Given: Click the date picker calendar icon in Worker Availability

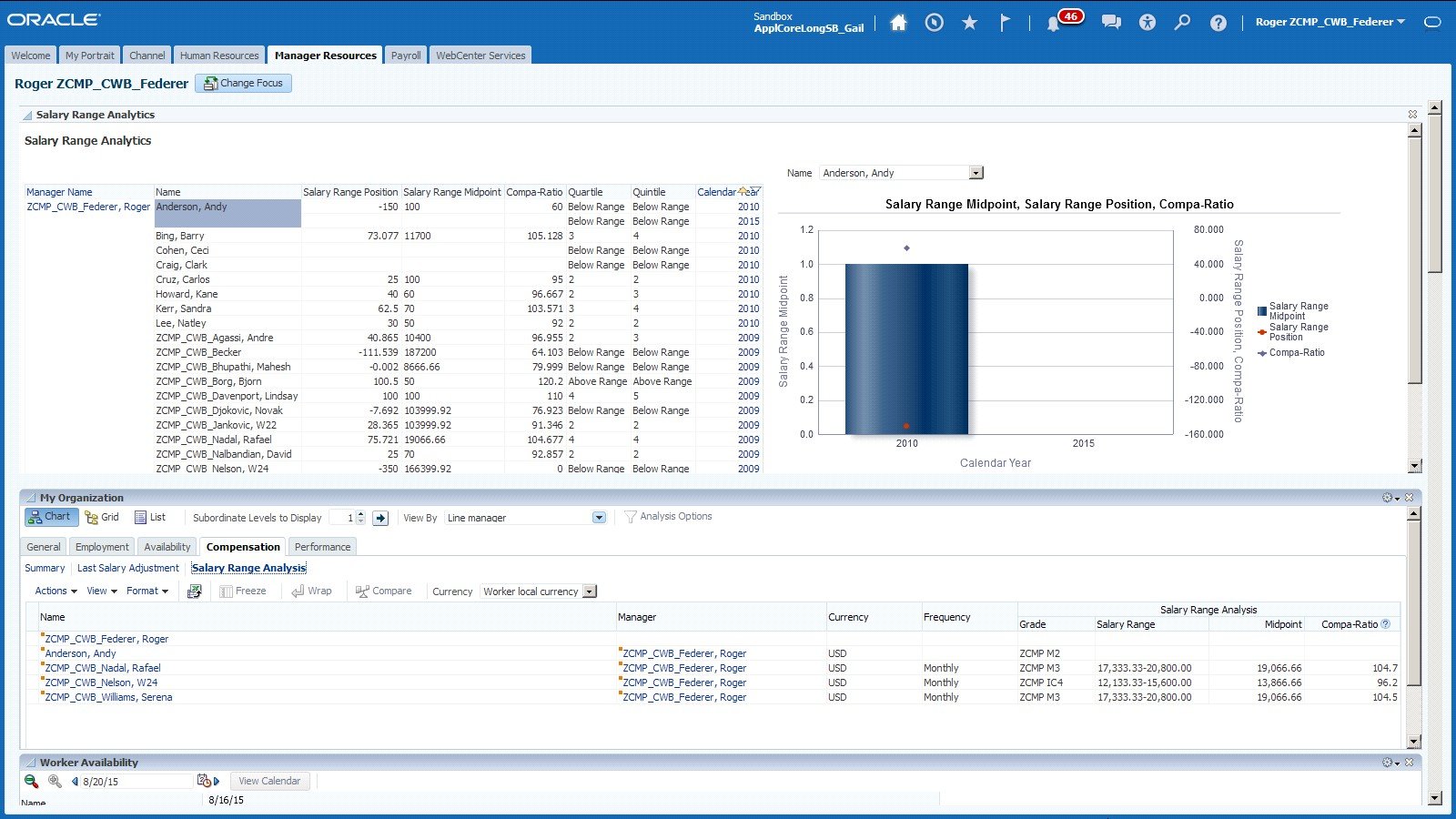Looking at the screenshot, I should click(x=205, y=780).
